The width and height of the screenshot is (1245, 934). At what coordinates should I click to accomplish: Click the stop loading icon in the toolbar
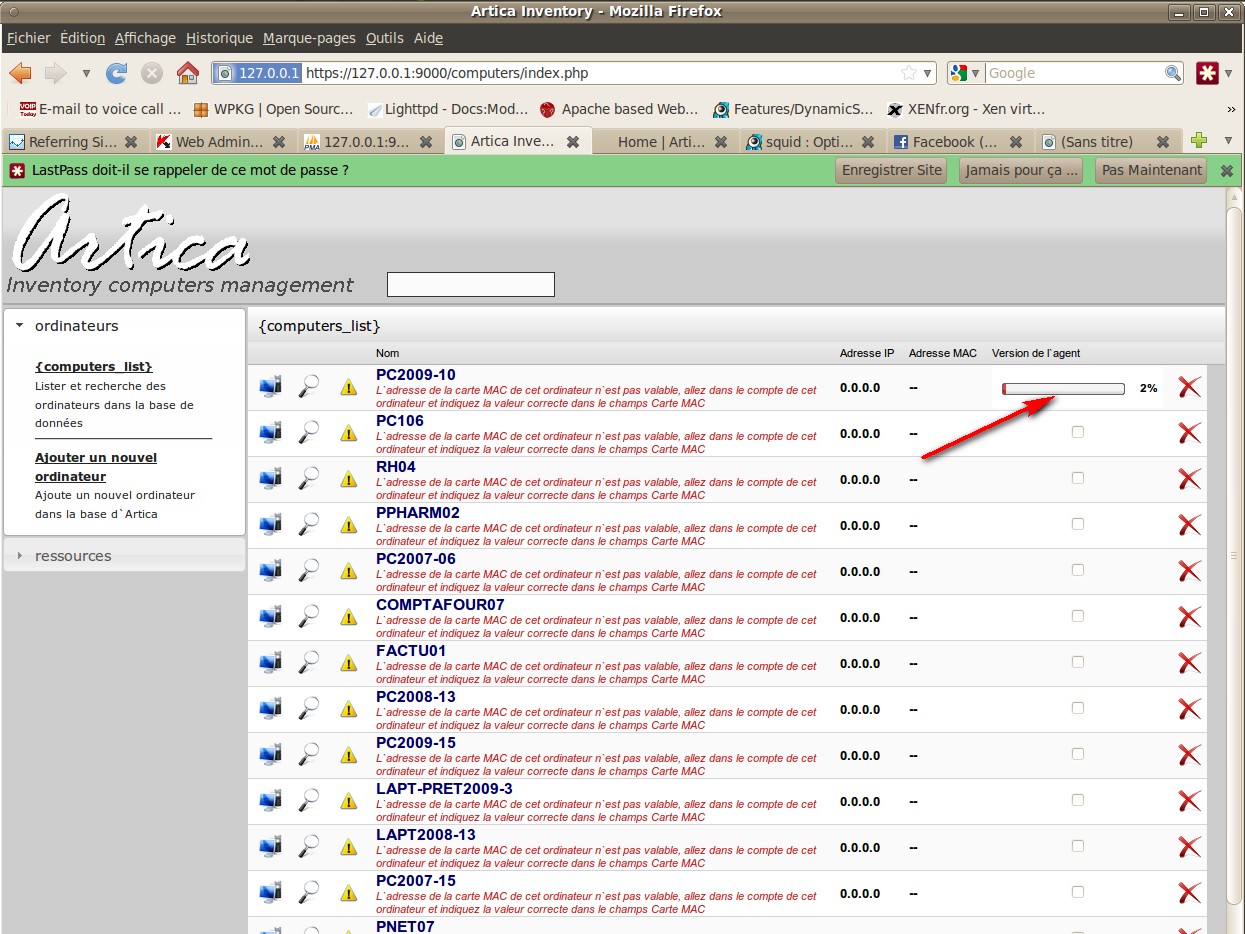(152, 73)
